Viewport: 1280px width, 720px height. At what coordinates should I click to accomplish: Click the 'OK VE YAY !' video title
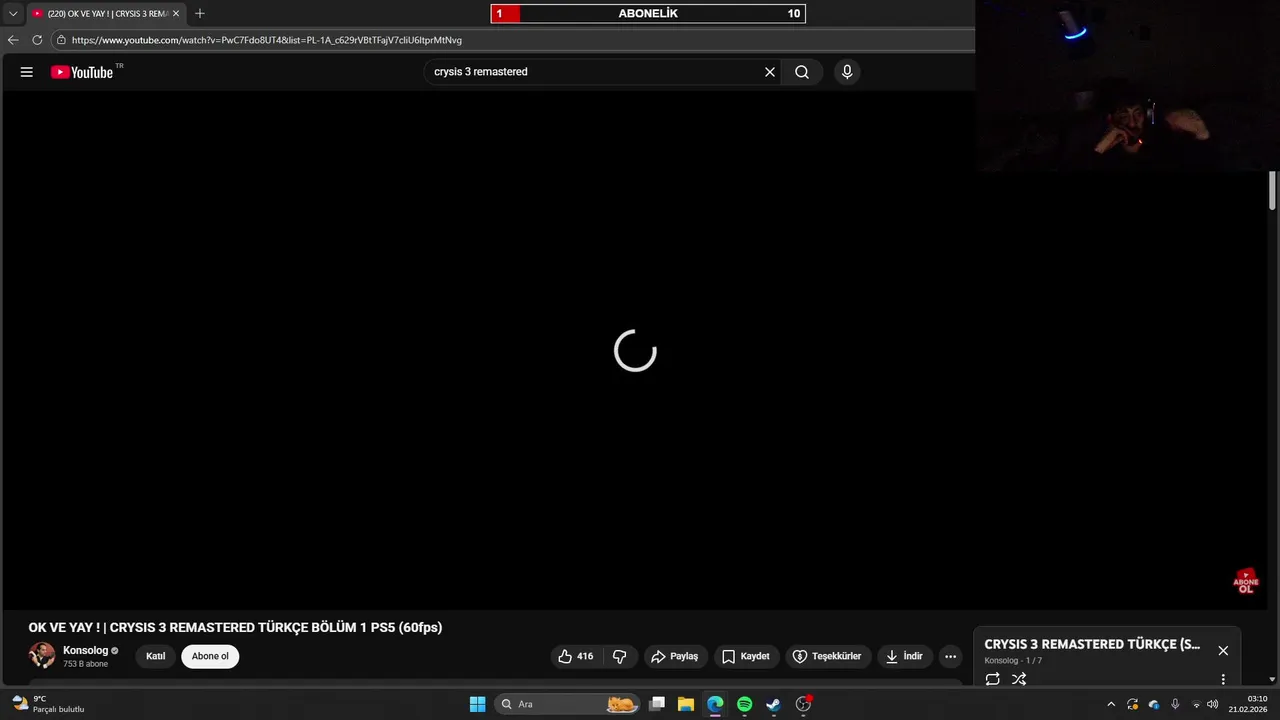235,627
